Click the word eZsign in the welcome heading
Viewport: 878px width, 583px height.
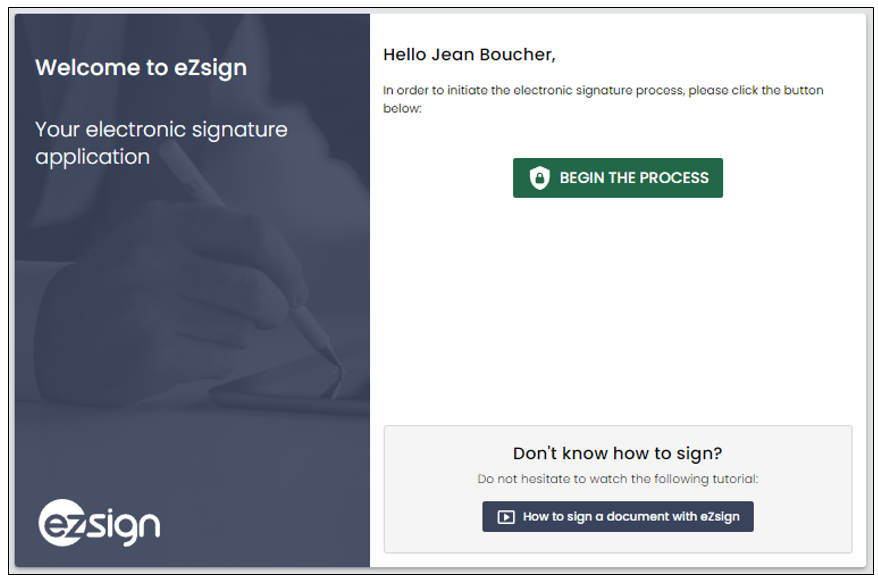click(x=211, y=69)
